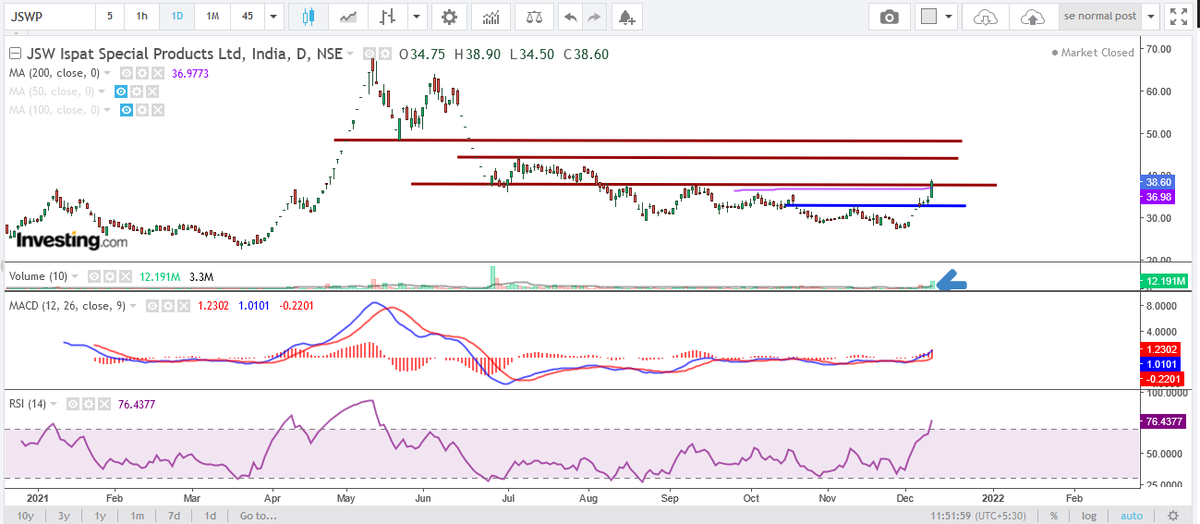
Task: Toggle percent scale mode
Action: [1053, 516]
